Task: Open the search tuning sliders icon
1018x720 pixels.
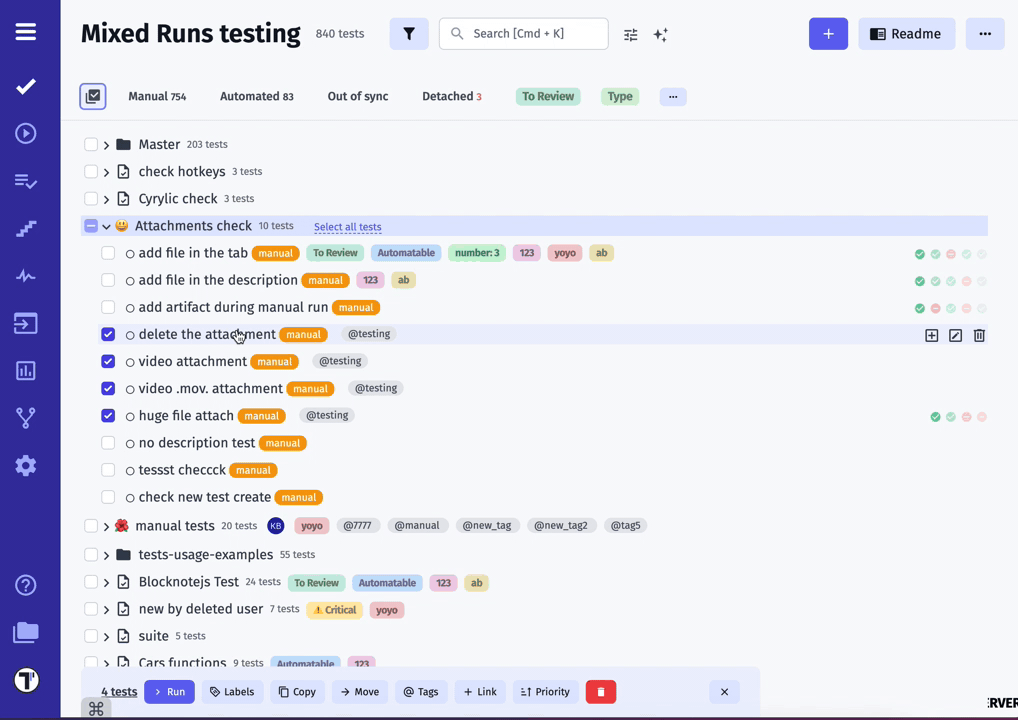Action: 630,34
